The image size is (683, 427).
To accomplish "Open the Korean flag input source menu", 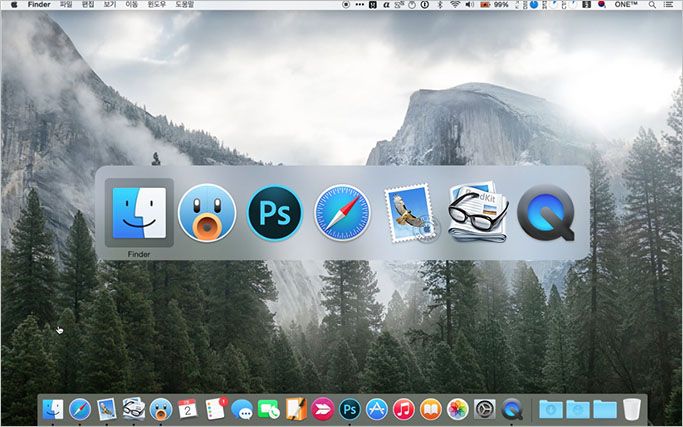I will pos(602,4).
